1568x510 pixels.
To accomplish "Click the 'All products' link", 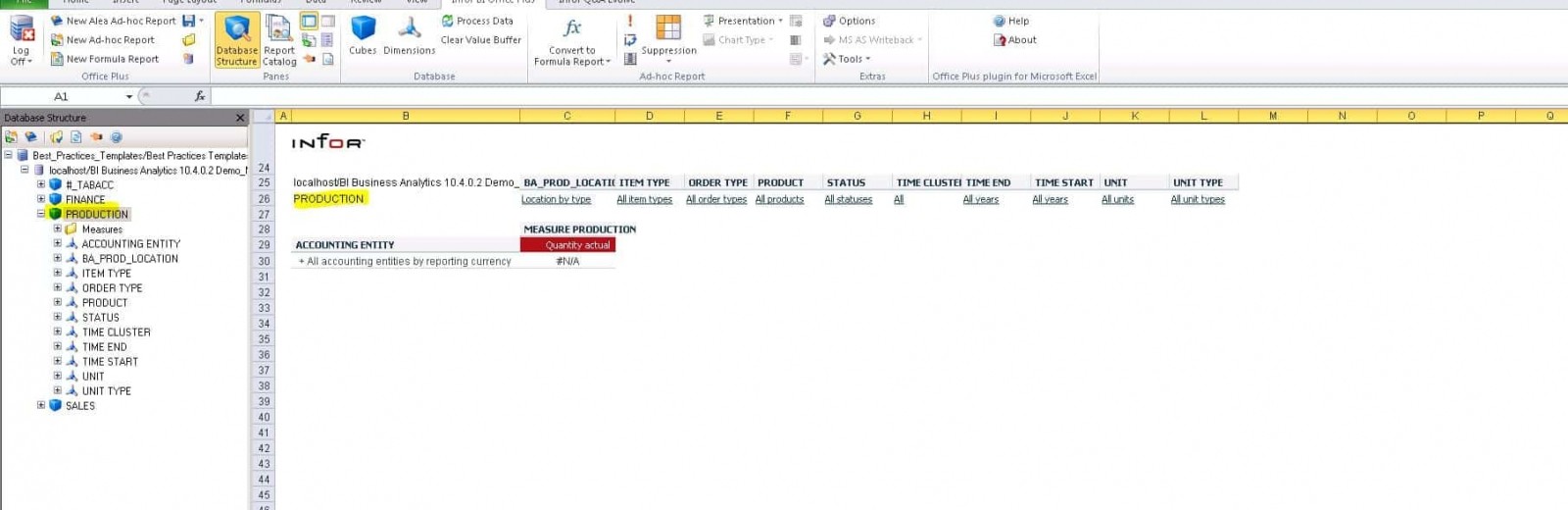I will 779,199.
